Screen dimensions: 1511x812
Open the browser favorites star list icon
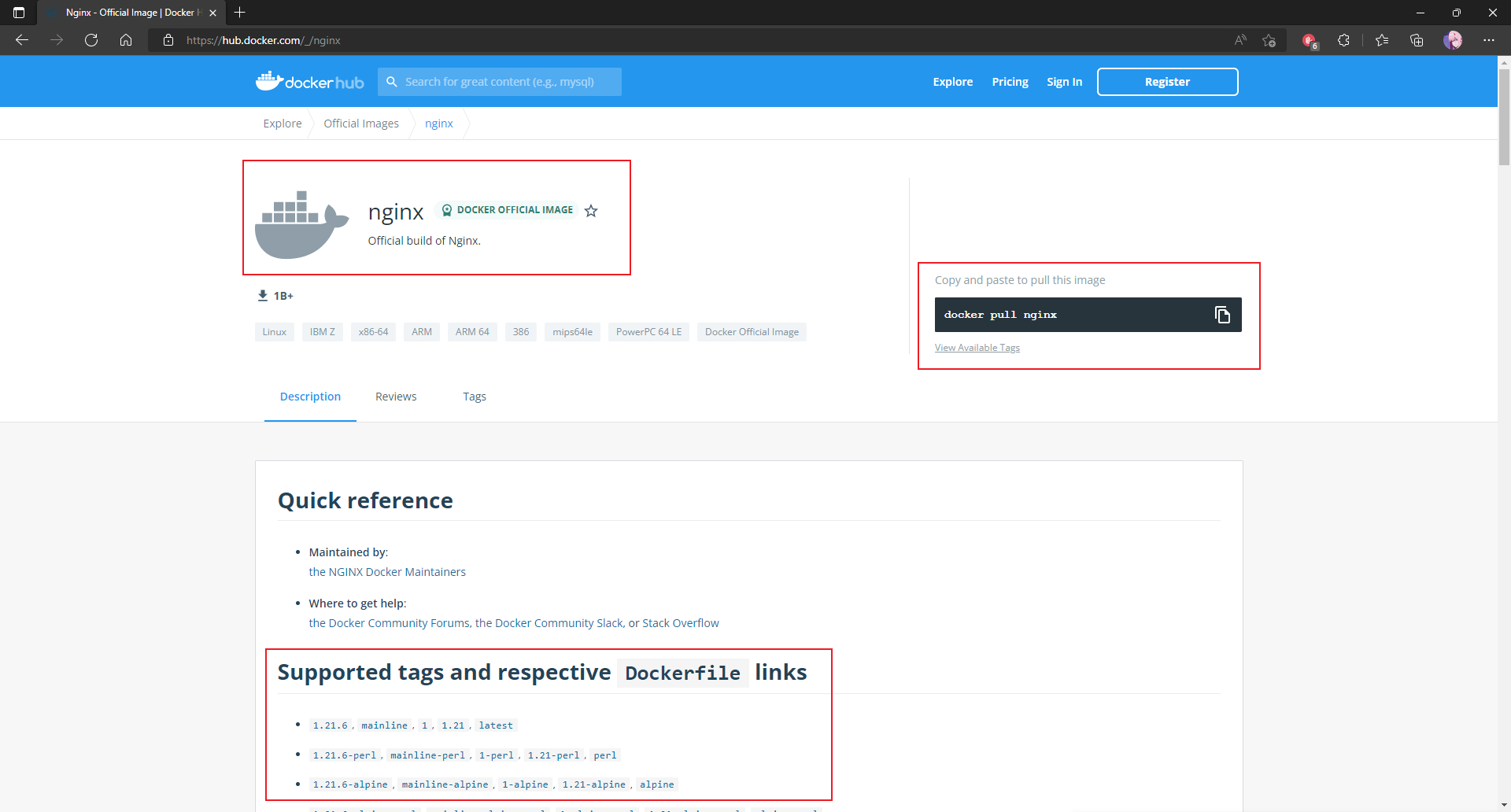(x=1382, y=40)
